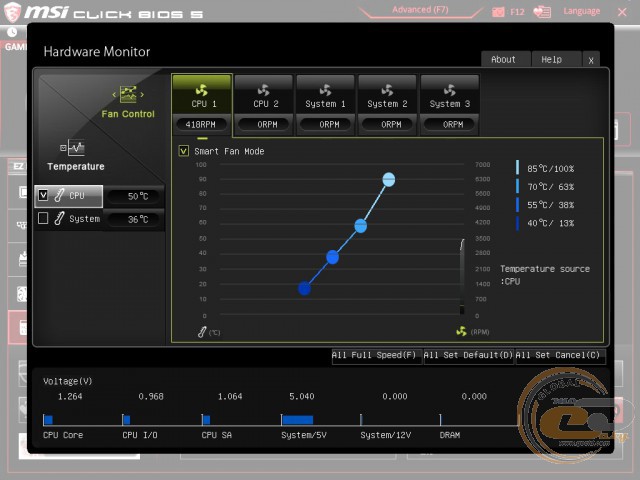Uncheck the CPU temperature checkbox
This screenshot has width=640, height=480.
(43, 195)
